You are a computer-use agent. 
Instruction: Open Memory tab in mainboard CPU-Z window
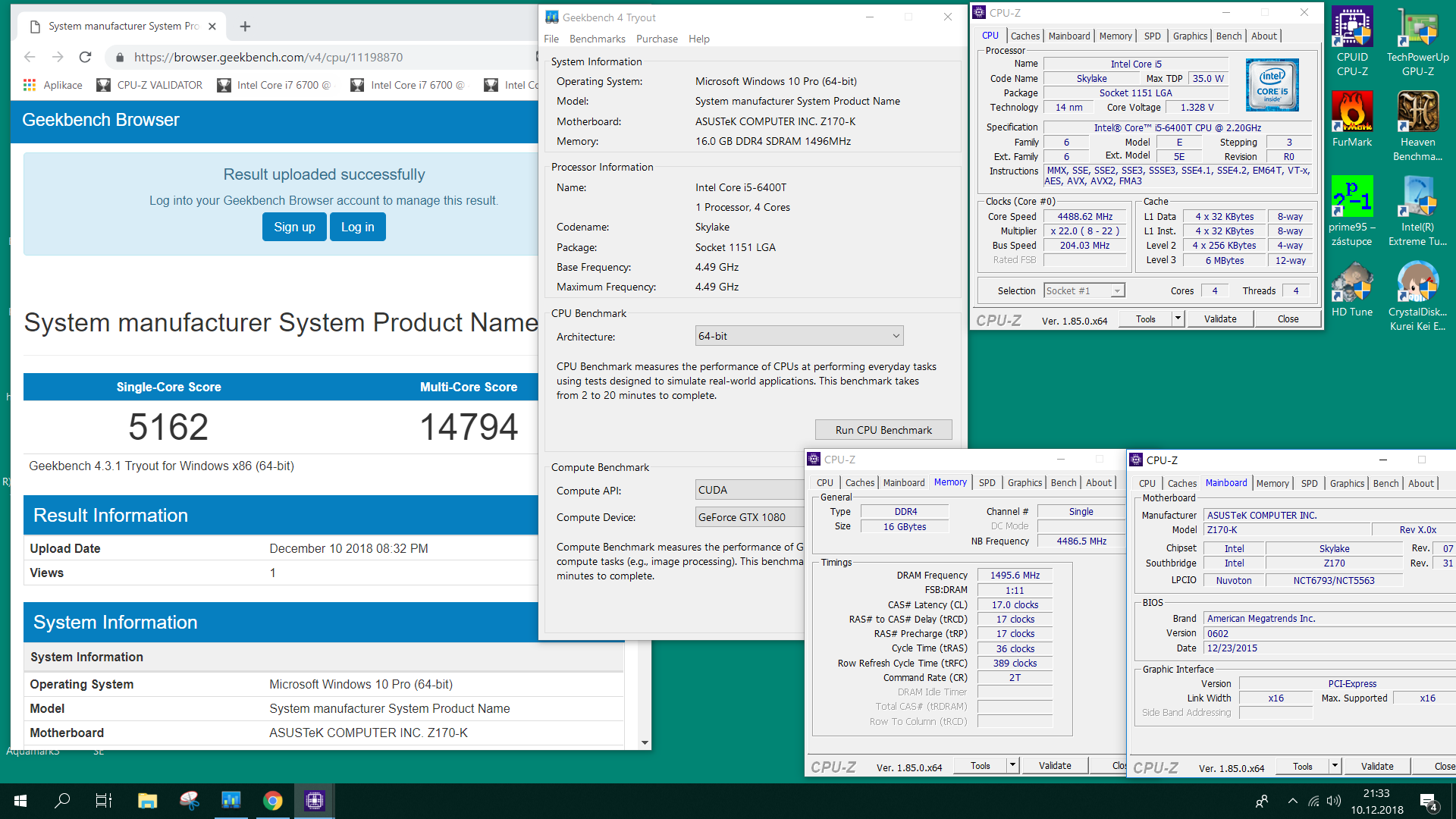point(1272,483)
